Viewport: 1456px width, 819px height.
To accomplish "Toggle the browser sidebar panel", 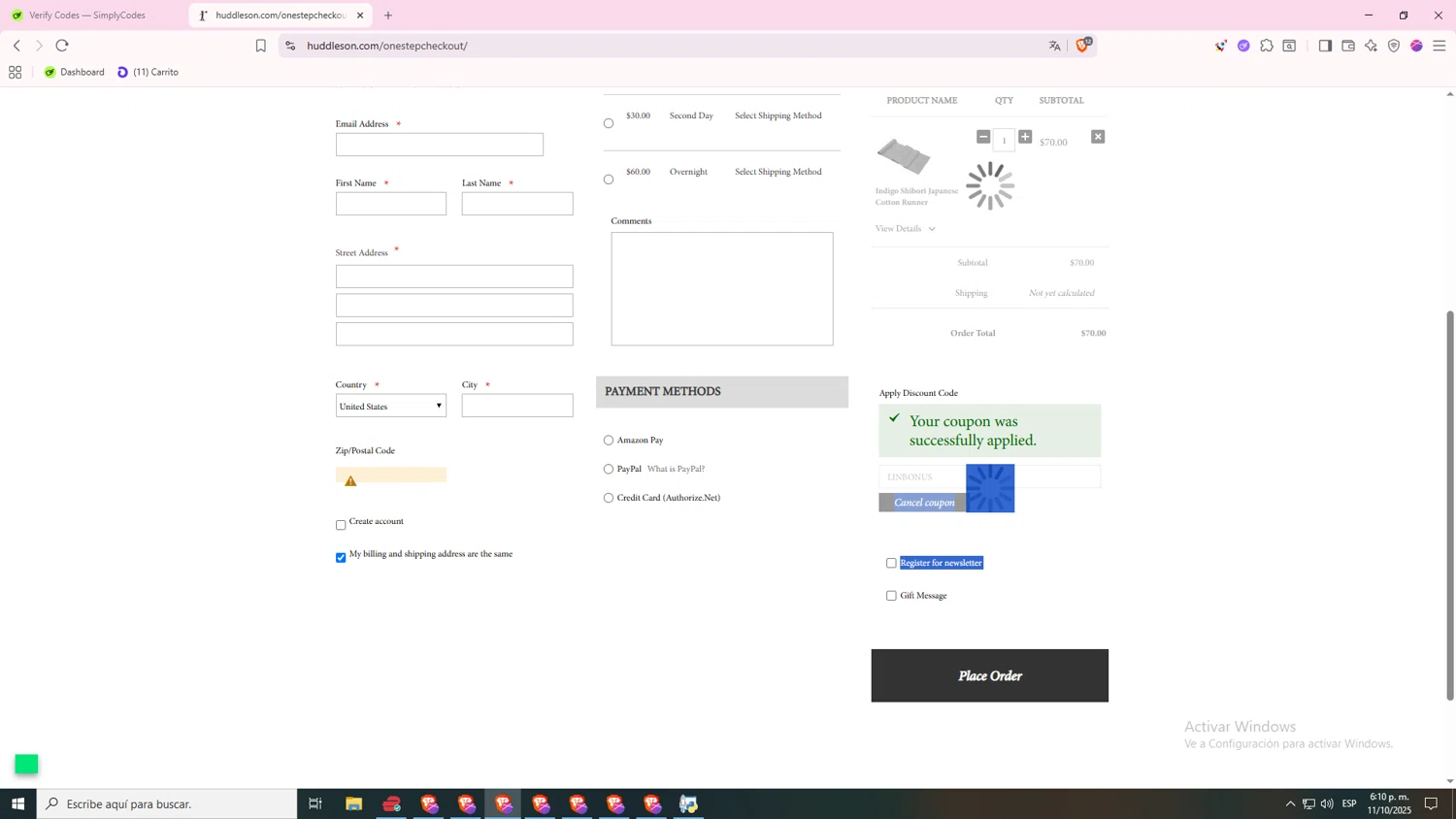I will click(1325, 46).
